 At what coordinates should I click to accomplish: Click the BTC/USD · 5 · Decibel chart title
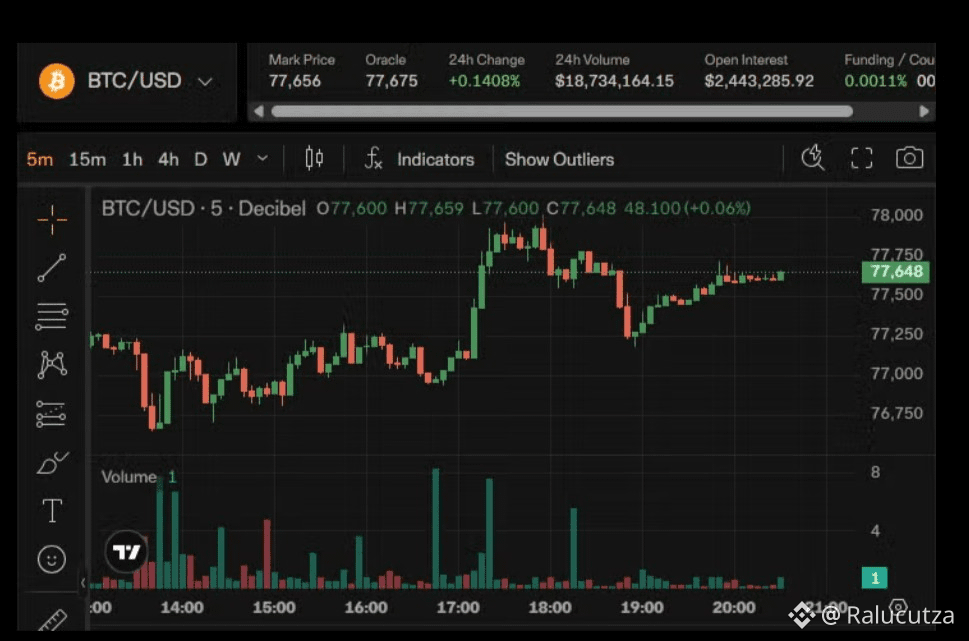[203, 208]
